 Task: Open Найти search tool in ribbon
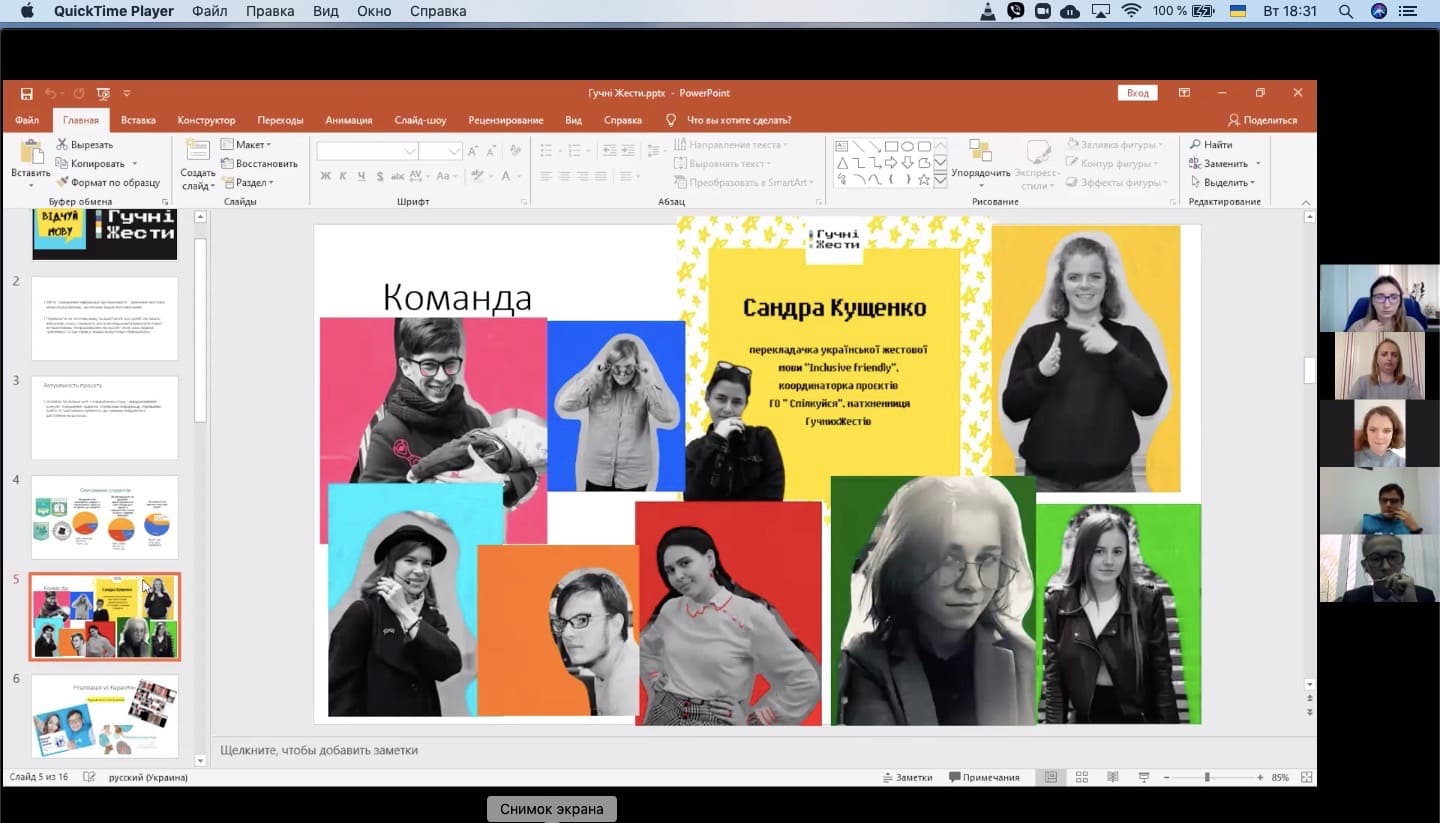[1211, 145]
